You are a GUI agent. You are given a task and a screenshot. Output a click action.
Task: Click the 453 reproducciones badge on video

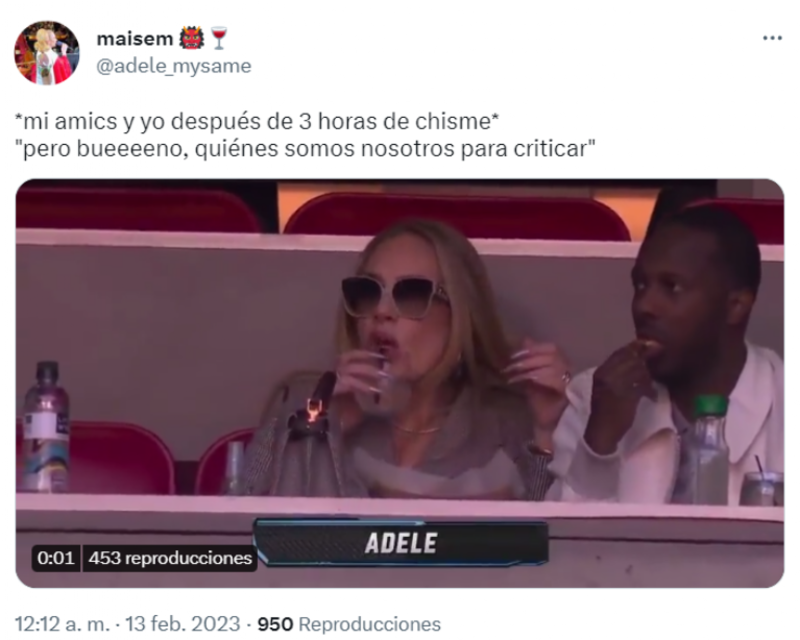point(170,558)
